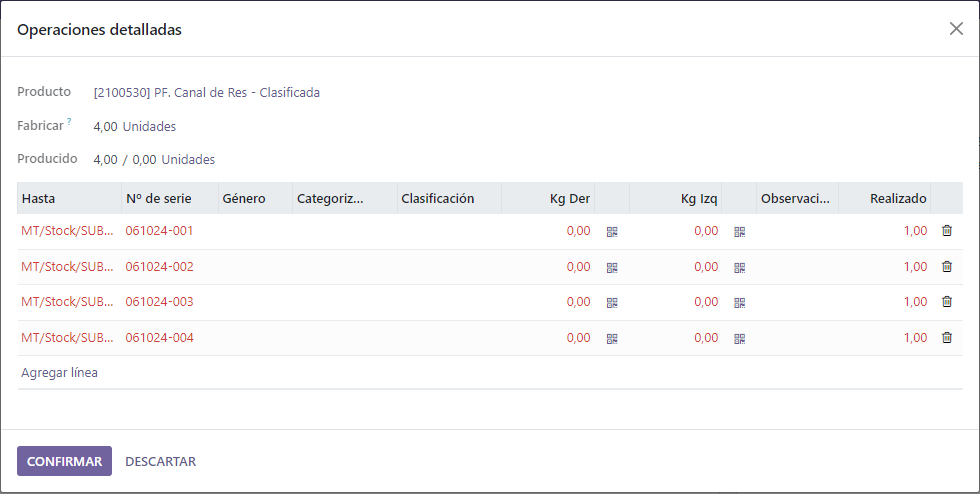Click the Hasta location of row 061024-003

pos(68,301)
